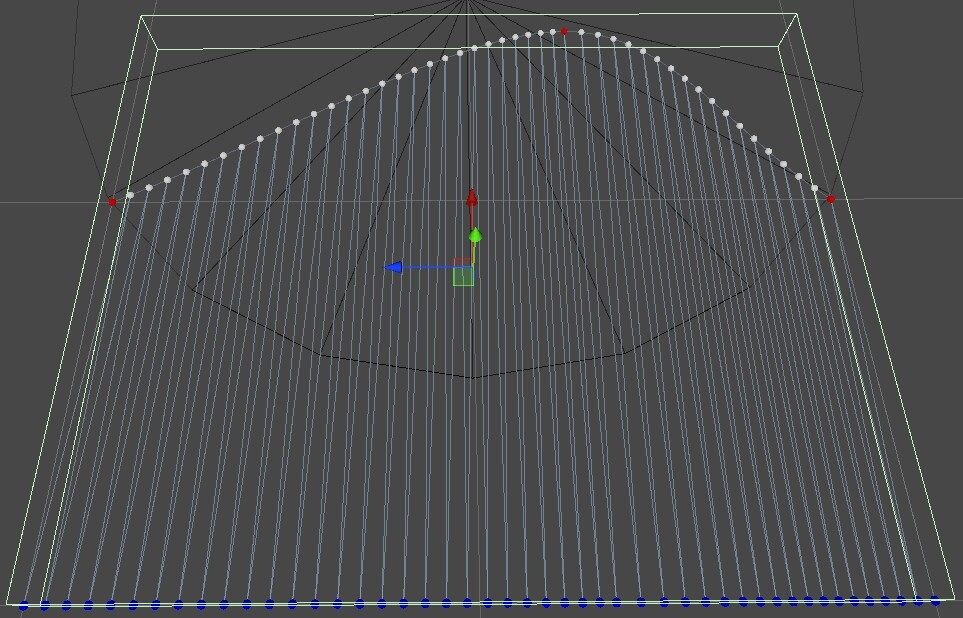This screenshot has width=963, height=618.
Task: Click the red endpoint marker on the left
Action: [x=110, y=201]
